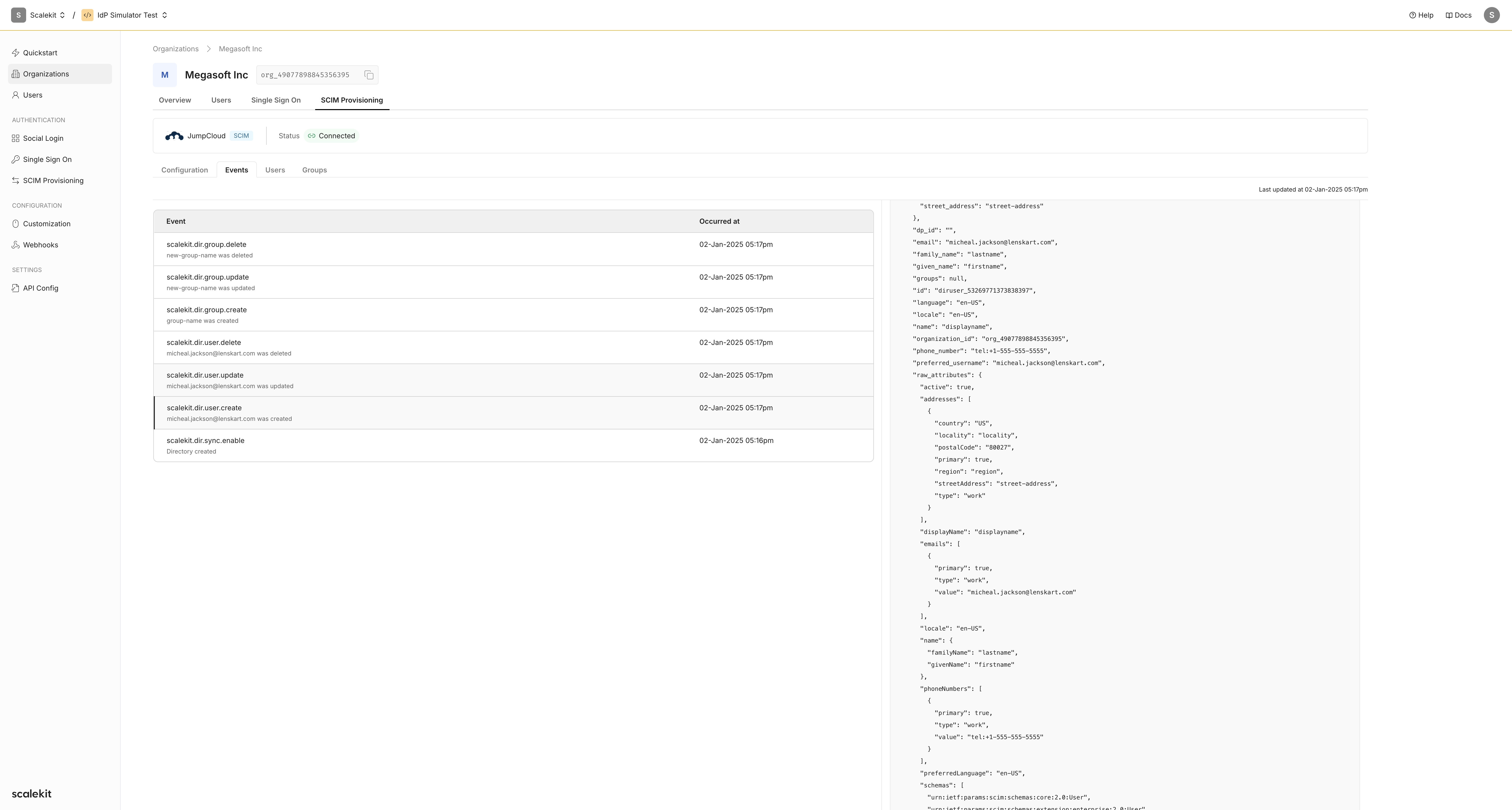
Task: Open the Overview tab
Action: (x=175, y=100)
